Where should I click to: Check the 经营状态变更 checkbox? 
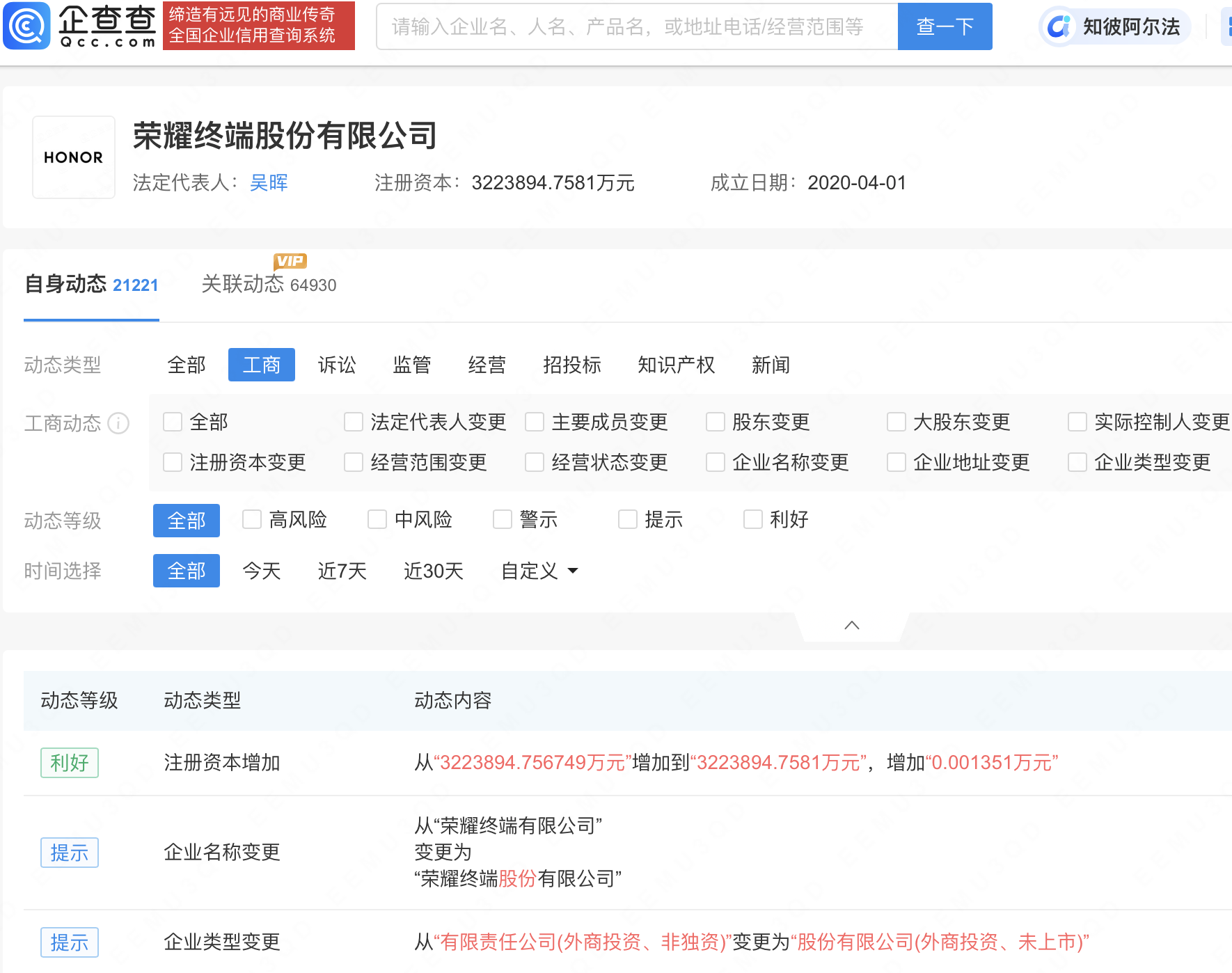coord(535,462)
